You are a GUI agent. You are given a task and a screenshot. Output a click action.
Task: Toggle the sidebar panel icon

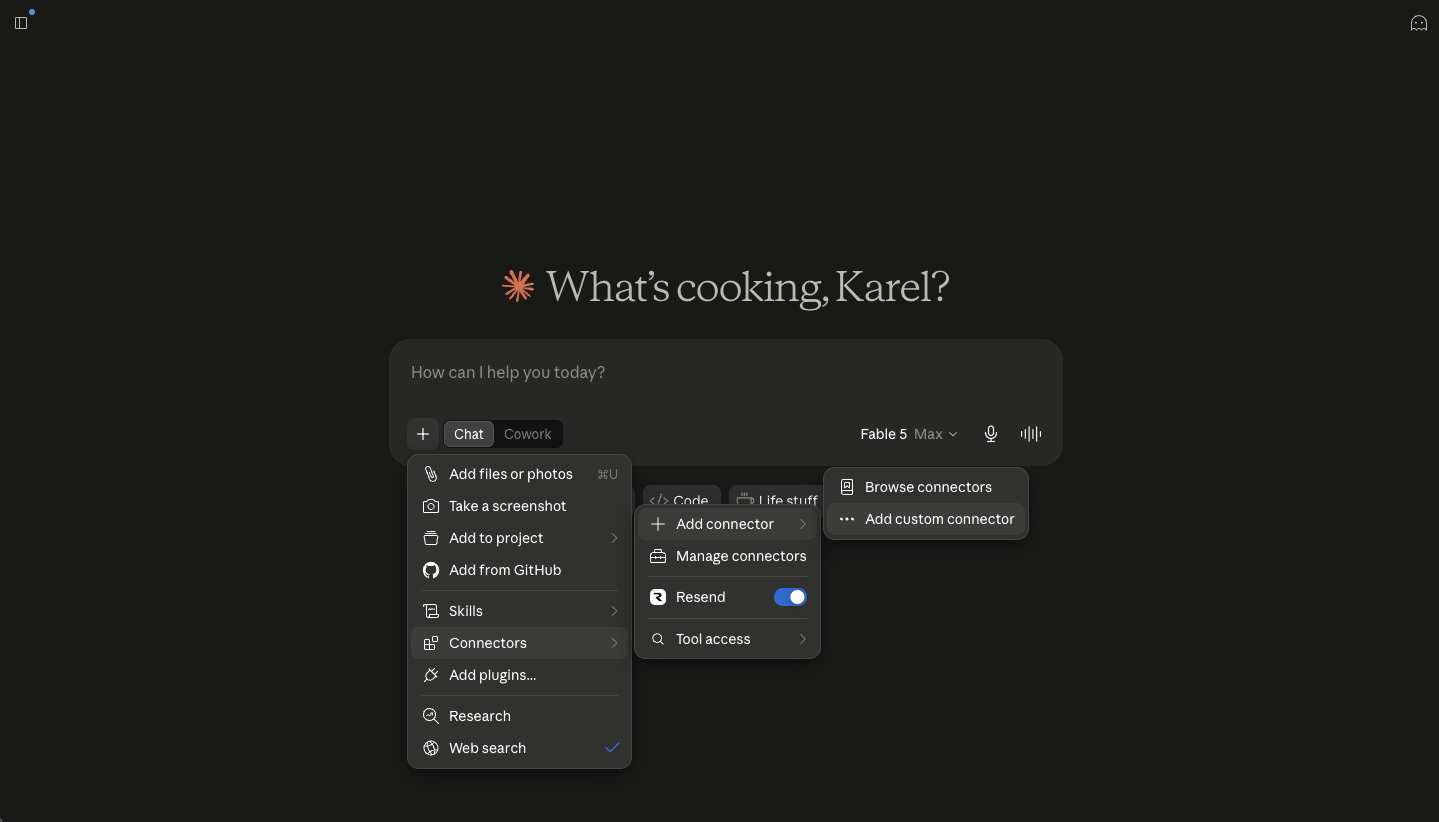(x=21, y=23)
